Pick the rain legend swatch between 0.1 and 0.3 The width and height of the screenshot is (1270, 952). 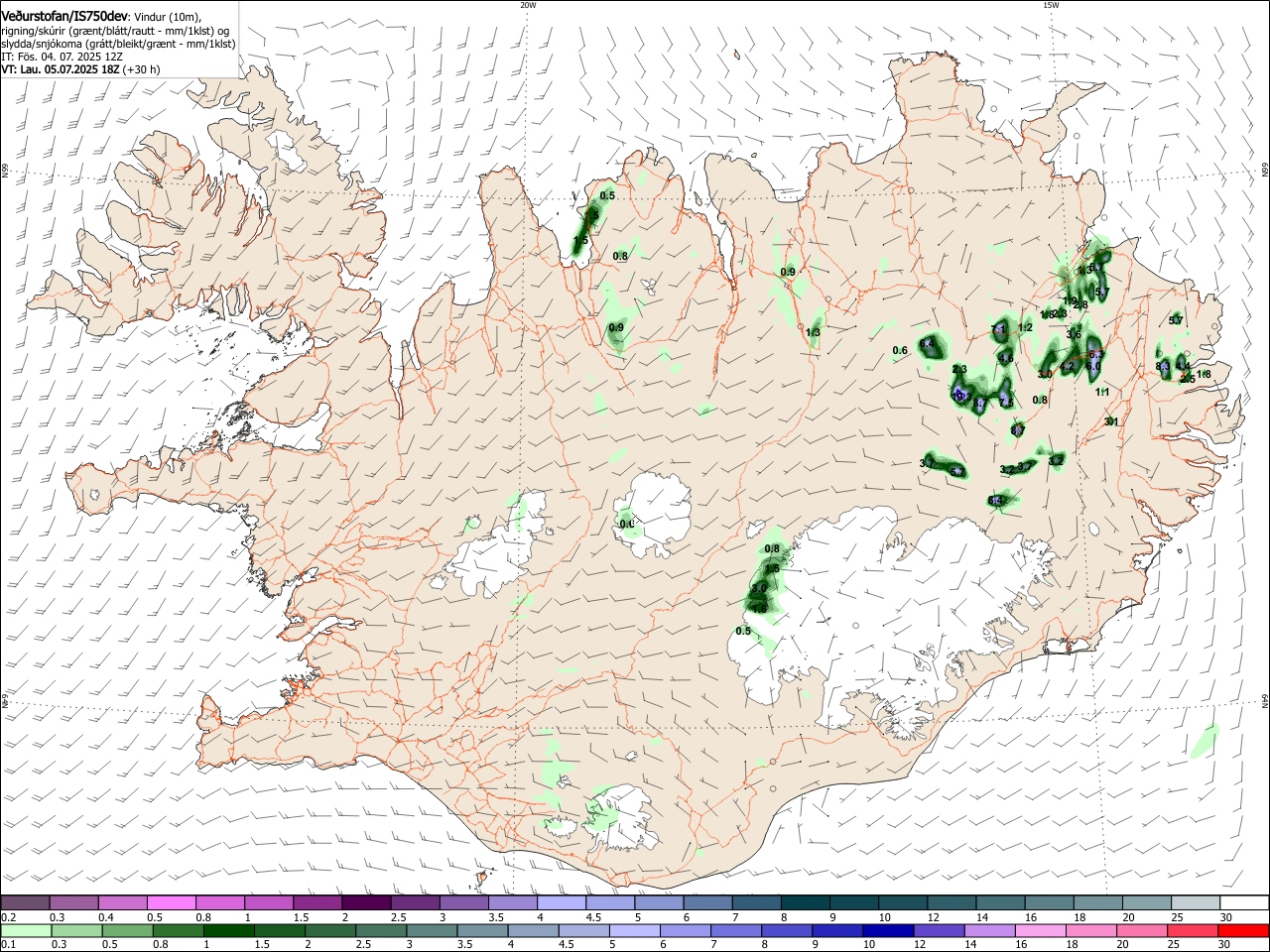tap(25, 931)
